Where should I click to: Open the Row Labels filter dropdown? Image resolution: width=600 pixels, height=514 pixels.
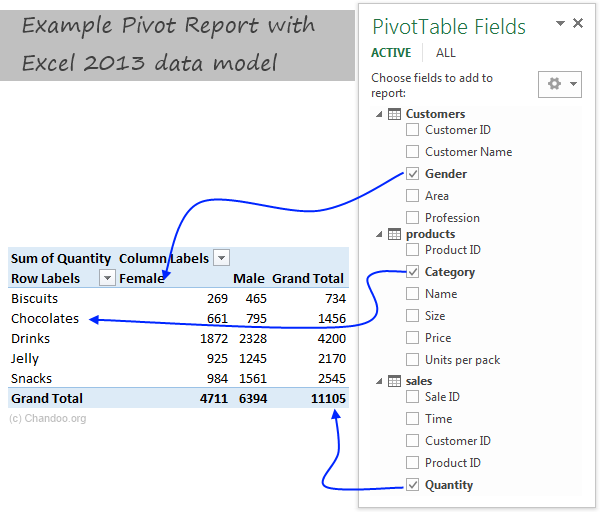pos(107,278)
